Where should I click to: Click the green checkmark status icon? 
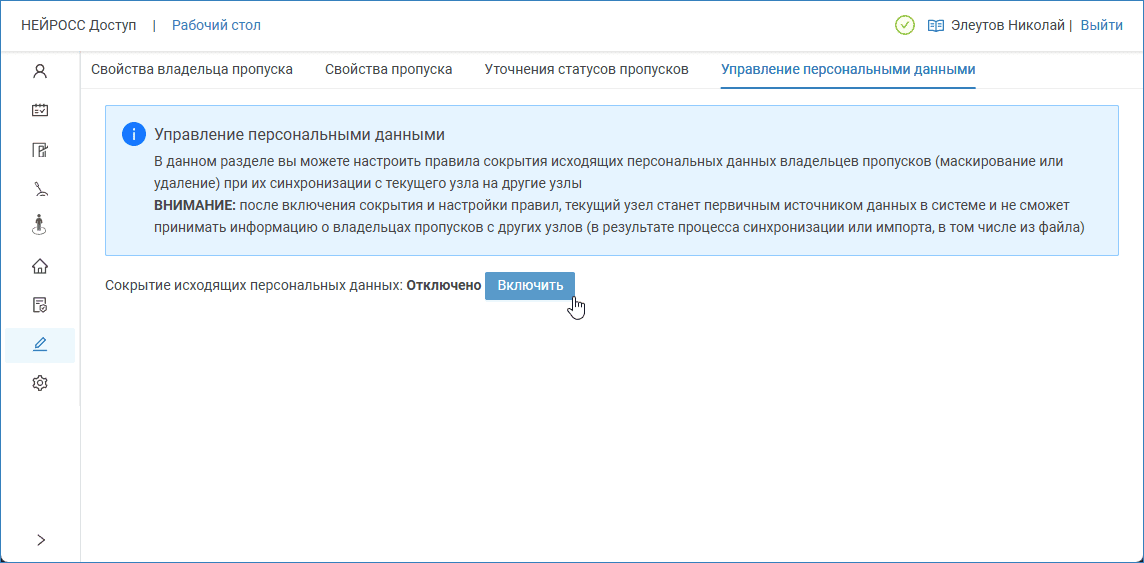[x=905, y=25]
